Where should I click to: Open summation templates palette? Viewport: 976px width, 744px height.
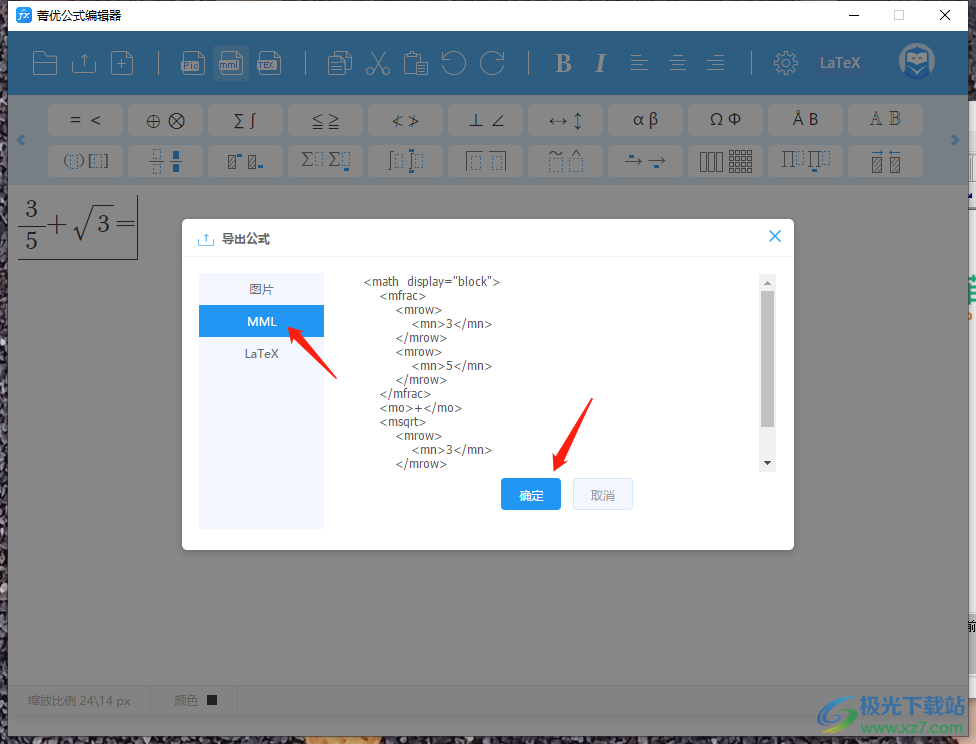click(326, 161)
